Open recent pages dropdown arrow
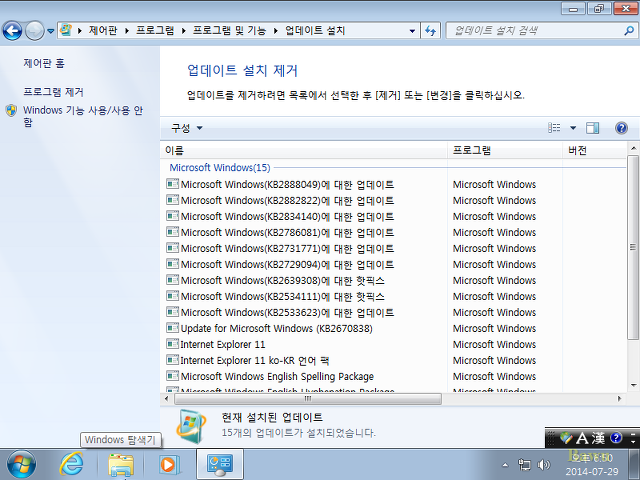640x480 pixels. (51, 31)
